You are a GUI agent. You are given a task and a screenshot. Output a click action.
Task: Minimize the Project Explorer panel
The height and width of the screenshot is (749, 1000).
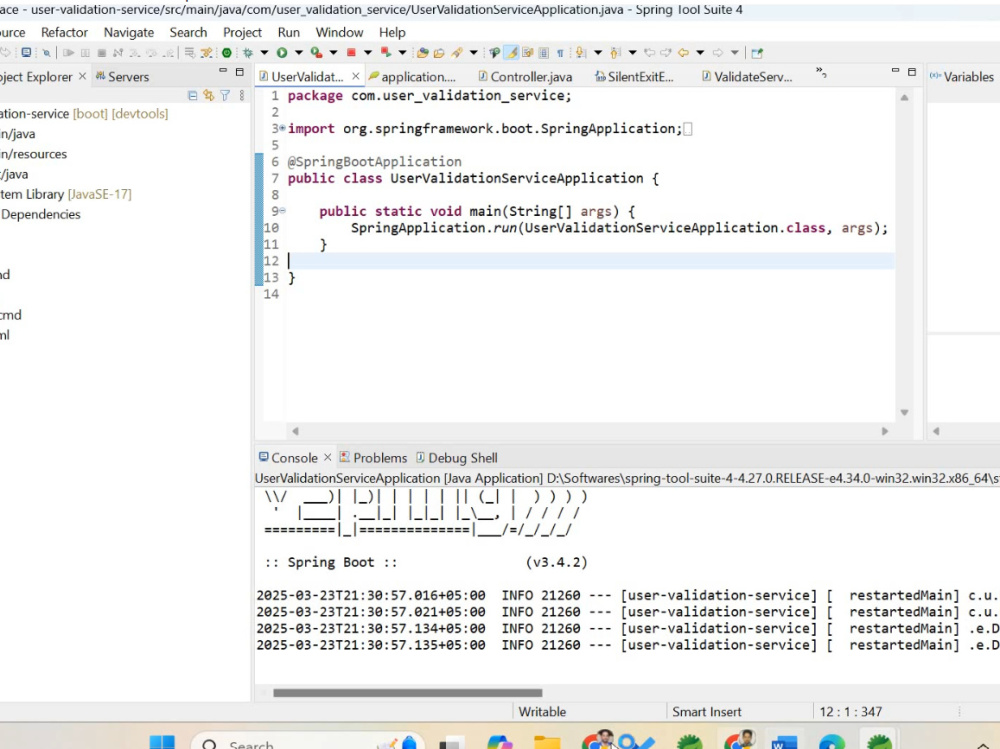point(223,71)
